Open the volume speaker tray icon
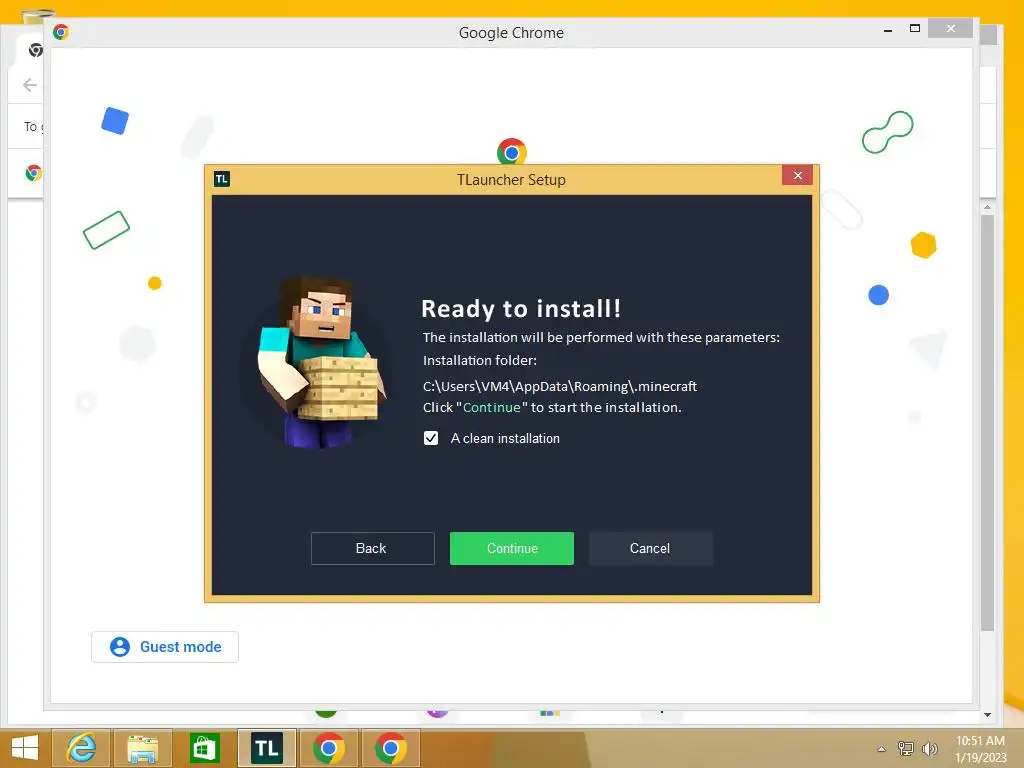Image resolution: width=1024 pixels, height=768 pixels. pyautogui.click(x=929, y=748)
